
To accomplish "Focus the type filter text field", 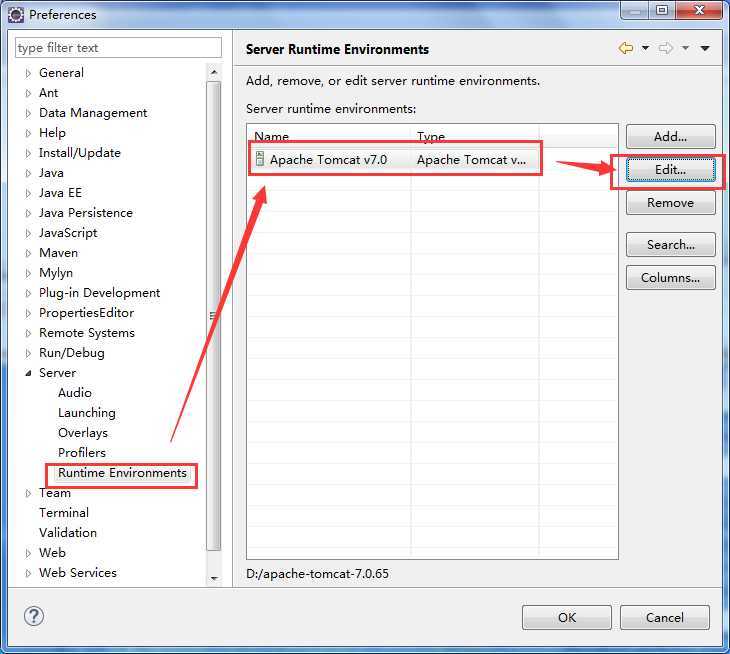I will (x=118, y=48).
